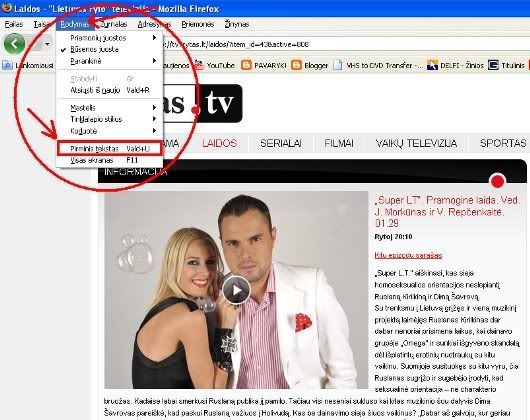Open the SERIALAI navigation tab
Image resolution: width=530 pixels, height=420 pixels.
coord(281,143)
